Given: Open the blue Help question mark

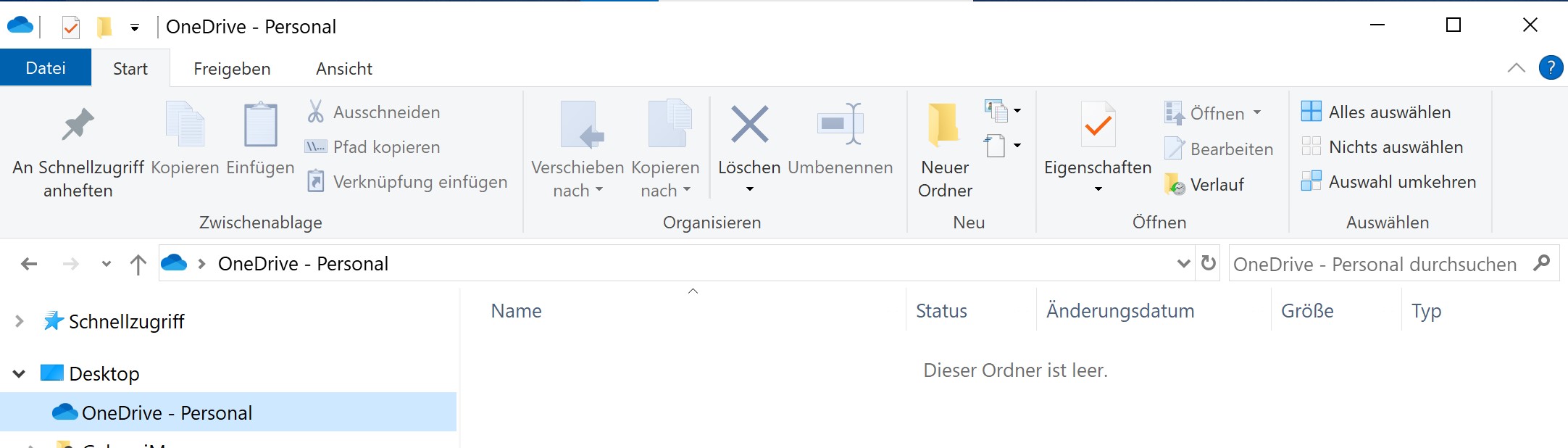Looking at the screenshot, I should click(1551, 67).
